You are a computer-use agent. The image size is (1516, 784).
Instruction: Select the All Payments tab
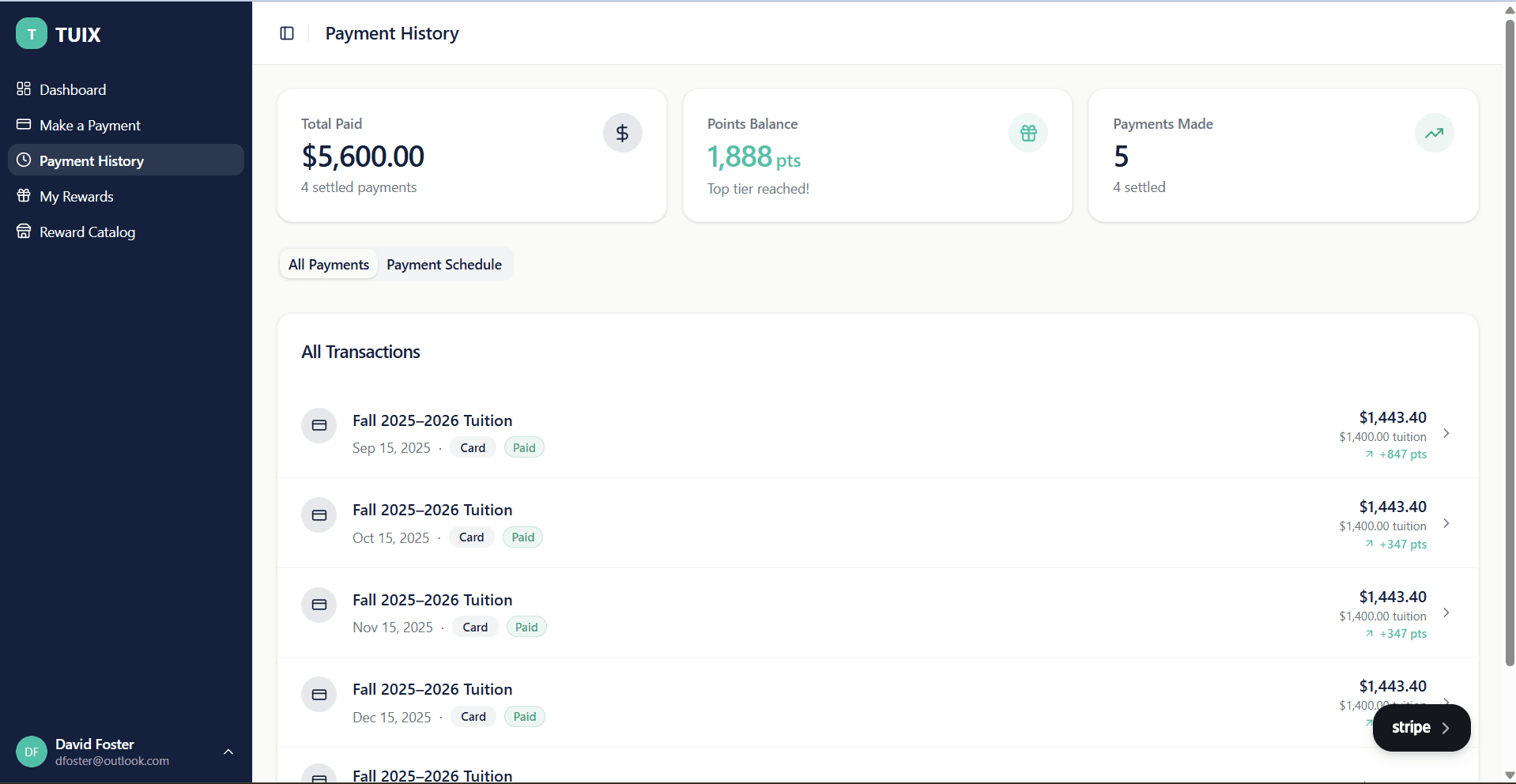click(328, 264)
